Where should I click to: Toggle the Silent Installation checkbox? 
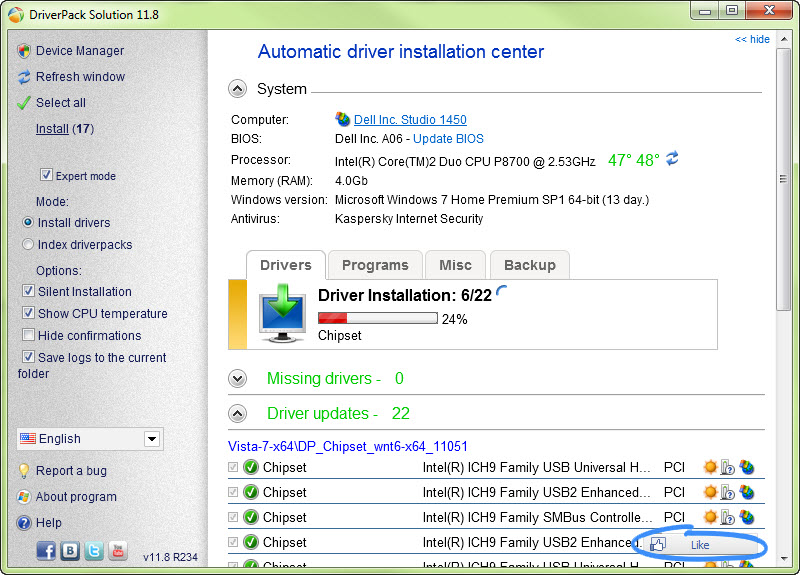point(29,291)
